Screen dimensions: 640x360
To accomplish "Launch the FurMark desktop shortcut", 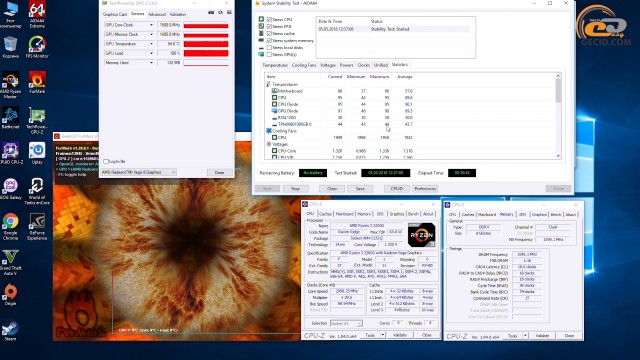I will (x=37, y=82).
